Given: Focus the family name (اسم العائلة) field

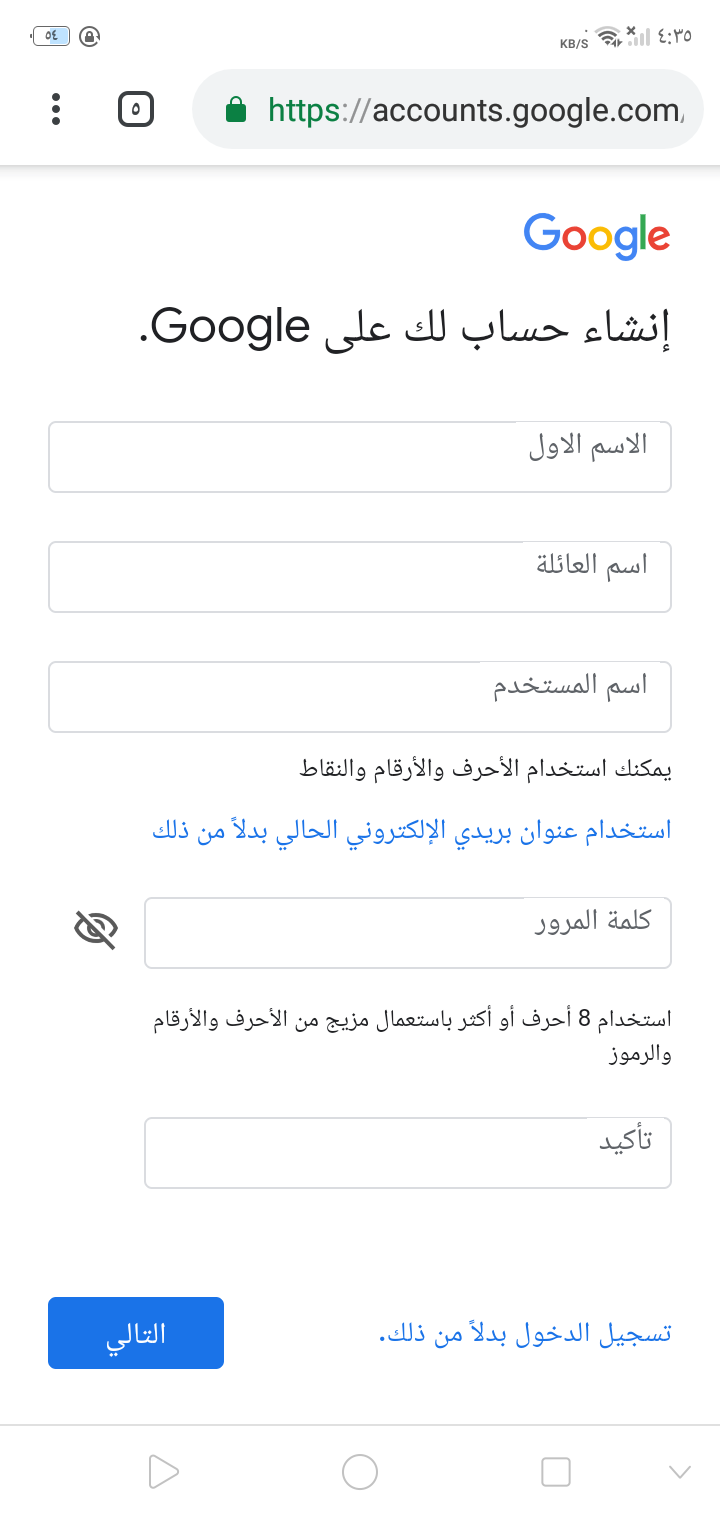Looking at the screenshot, I should tap(360, 577).
